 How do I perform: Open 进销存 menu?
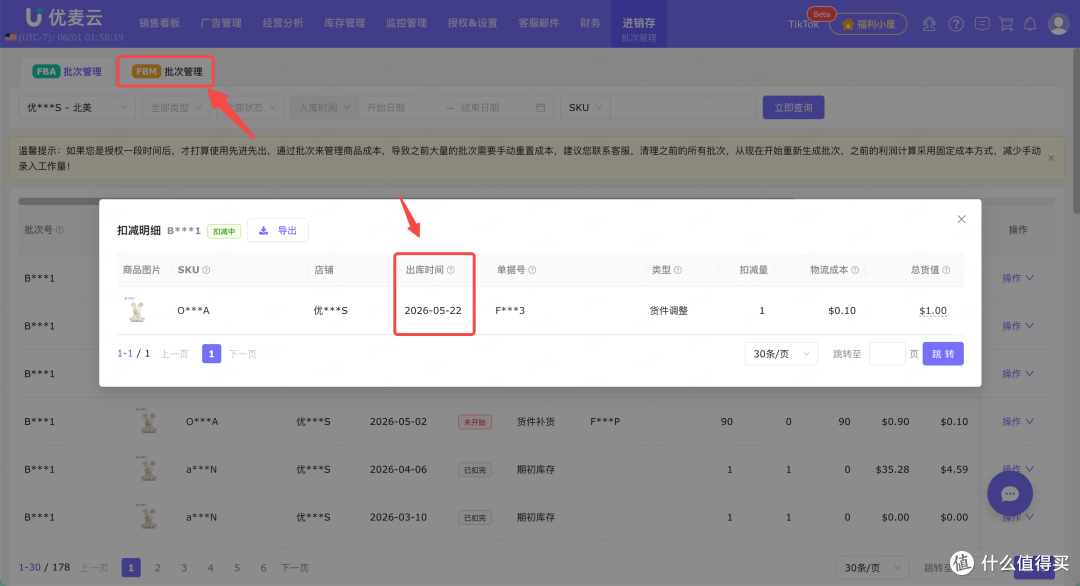pyautogui.click(x=638, y=23)
